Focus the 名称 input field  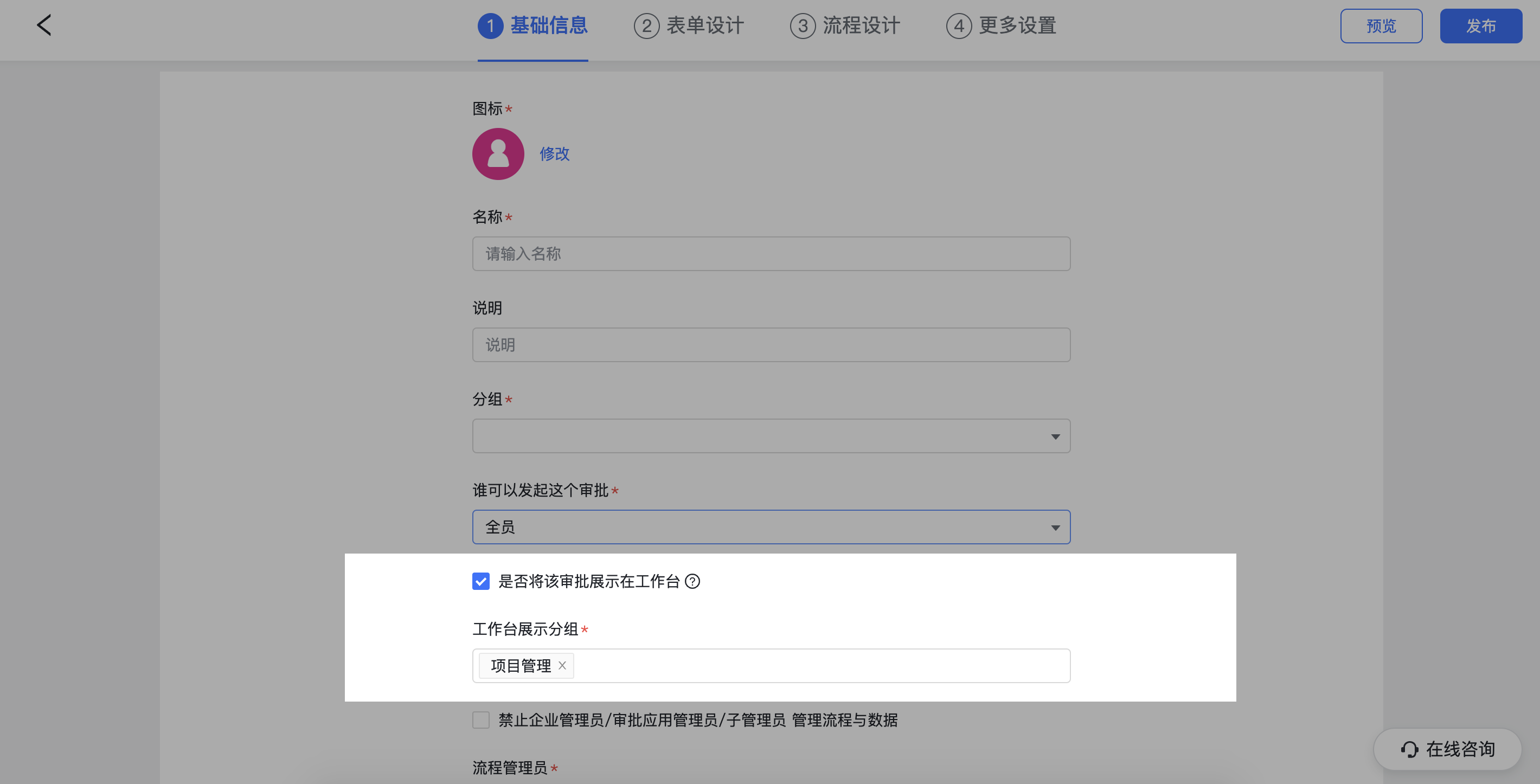771,254
